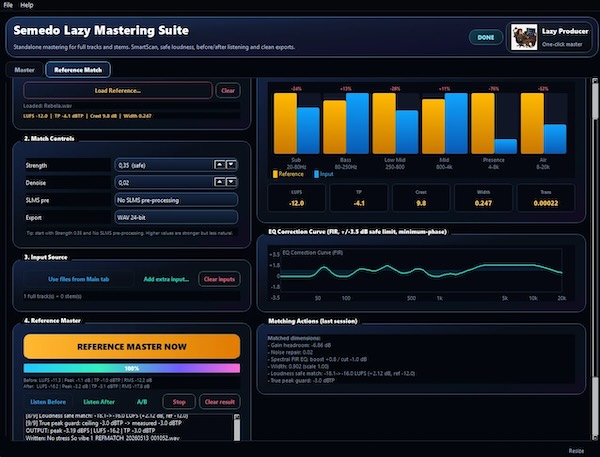Click the reference stats line showing 'LUFS -12.0'
The height and width of the screenshot is (457, 600).
coord(87,116)
